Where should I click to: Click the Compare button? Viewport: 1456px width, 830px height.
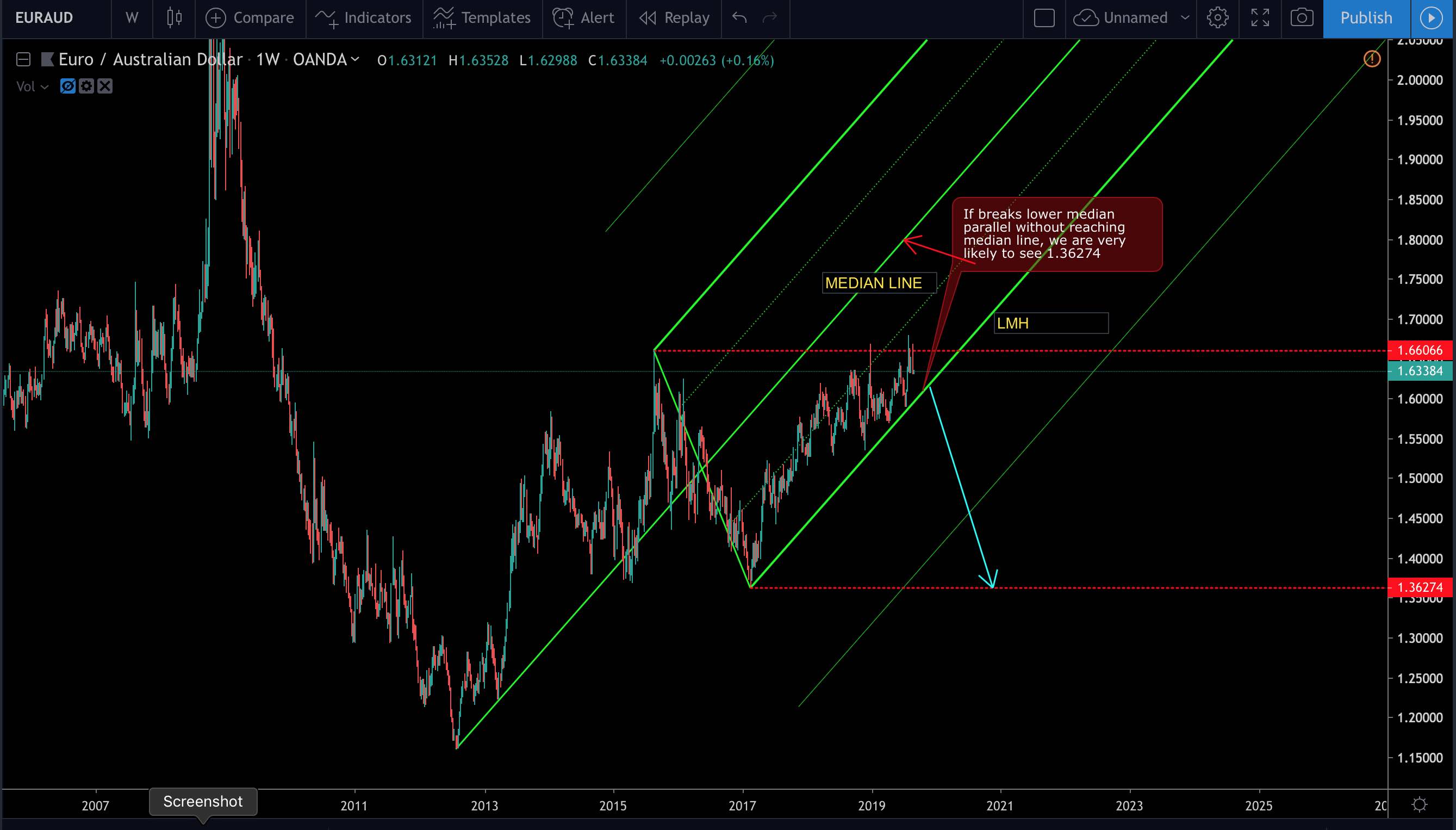250,17
